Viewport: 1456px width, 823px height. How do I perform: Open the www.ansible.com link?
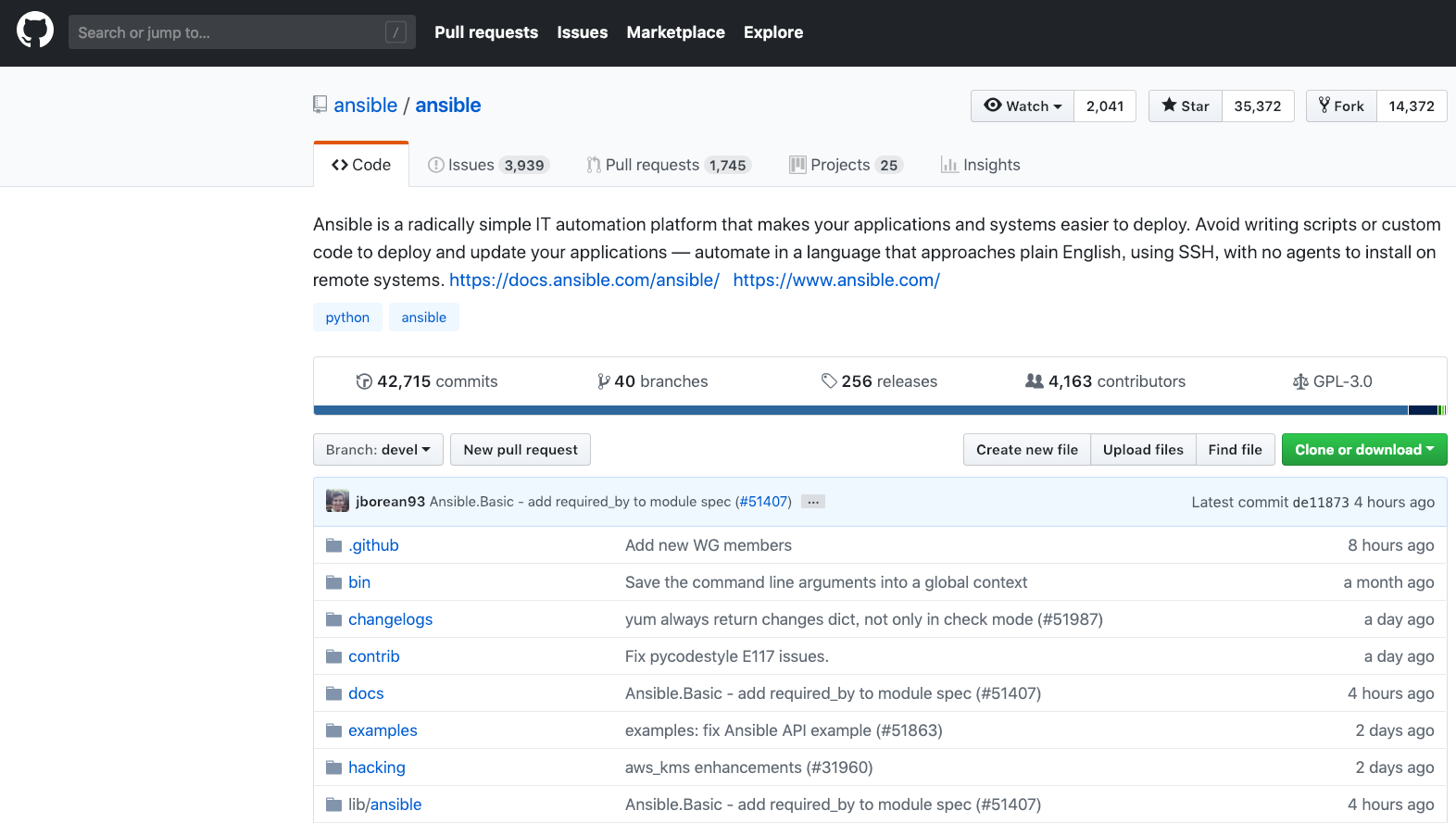(836, 280)
